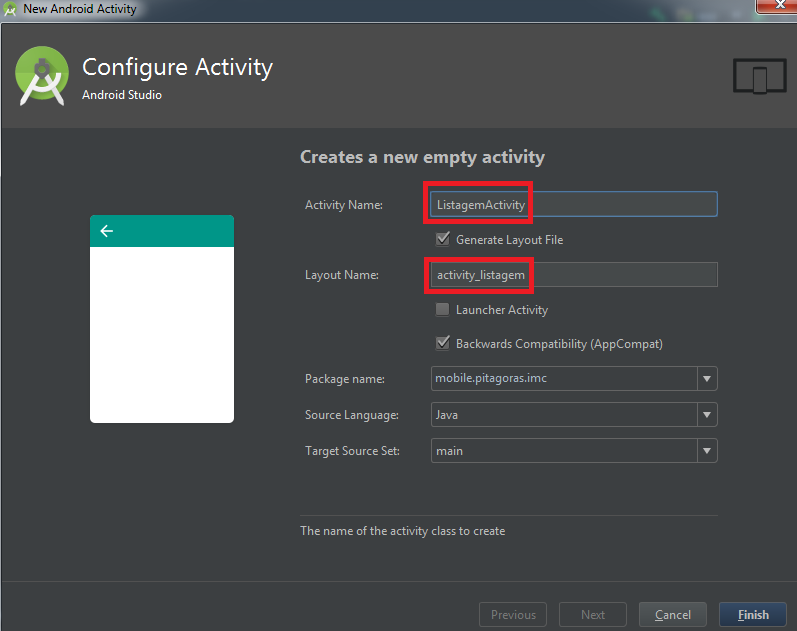Toggle the Generate Layout File checkbox

(x=442, y=240)
